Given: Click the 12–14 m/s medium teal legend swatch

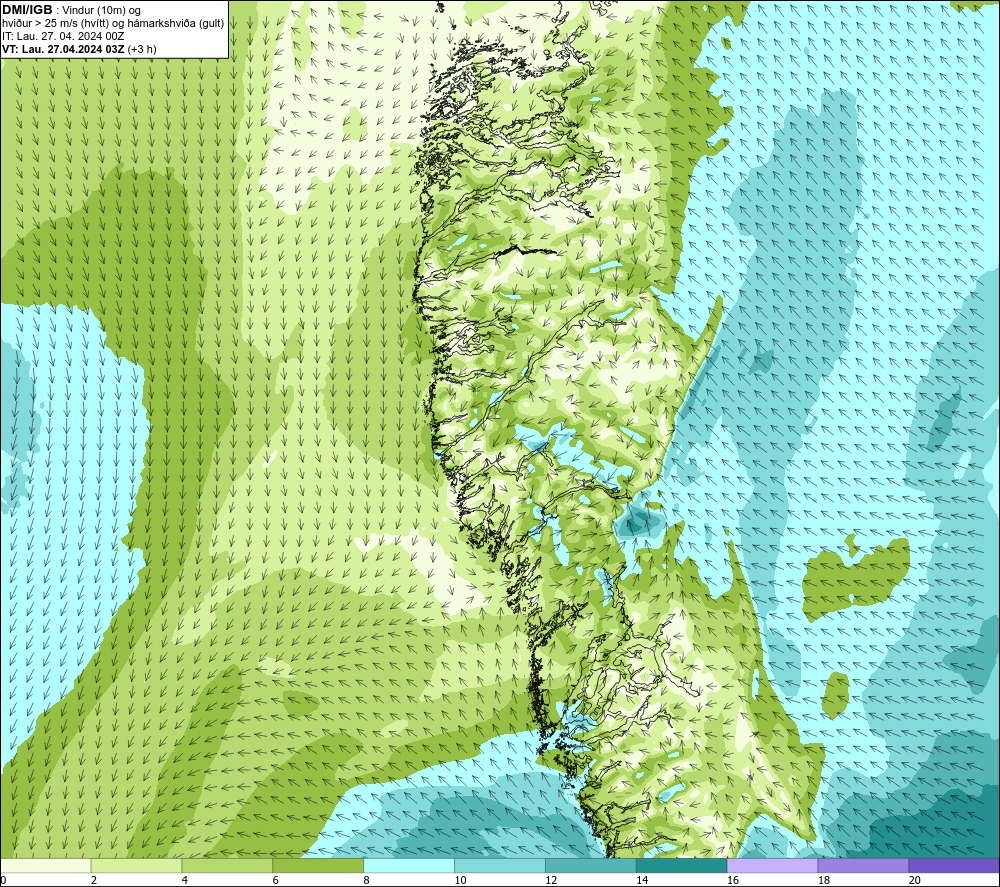Looking at the screenshot, I should [x=591, y=865].
